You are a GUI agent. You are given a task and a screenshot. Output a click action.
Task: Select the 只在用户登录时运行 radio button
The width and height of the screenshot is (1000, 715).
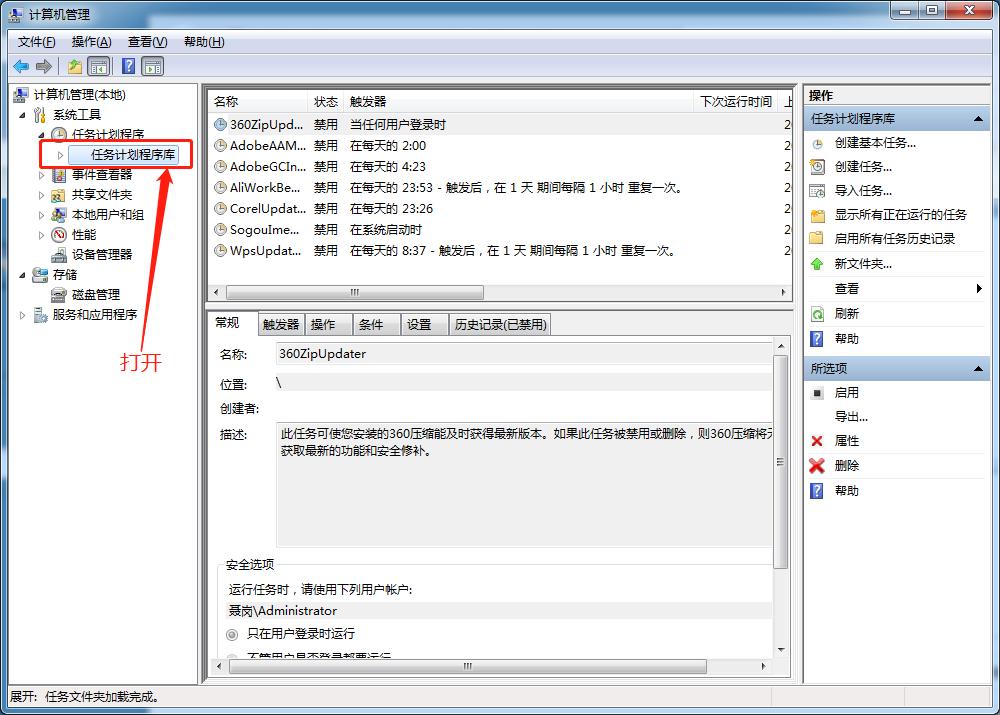point(232,635)
